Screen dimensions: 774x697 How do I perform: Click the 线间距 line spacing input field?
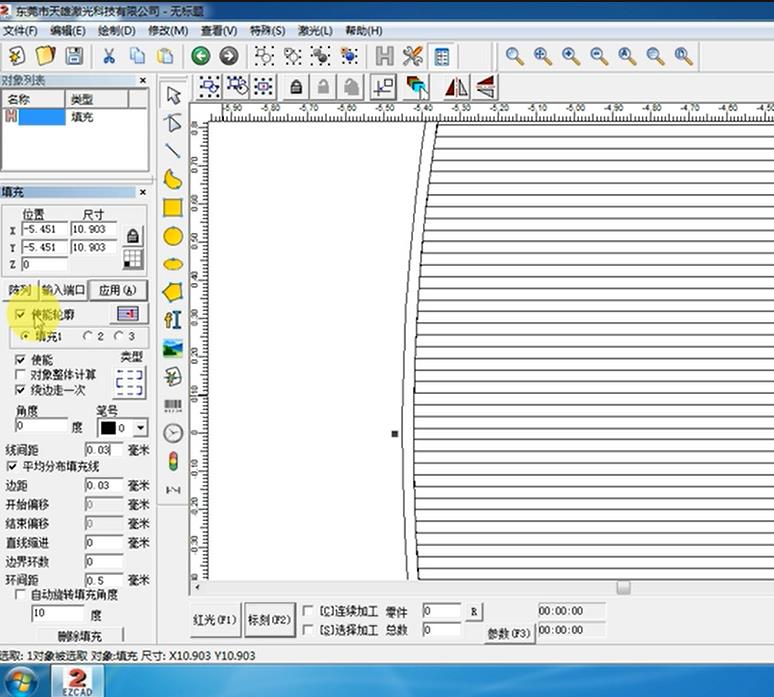(103, 450)
